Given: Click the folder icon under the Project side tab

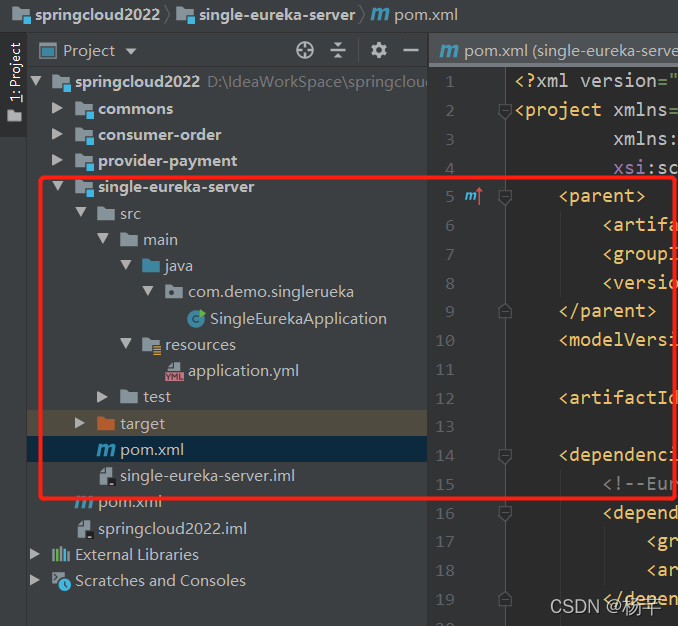Looking at the screenshot, I should tap(14, 115).
